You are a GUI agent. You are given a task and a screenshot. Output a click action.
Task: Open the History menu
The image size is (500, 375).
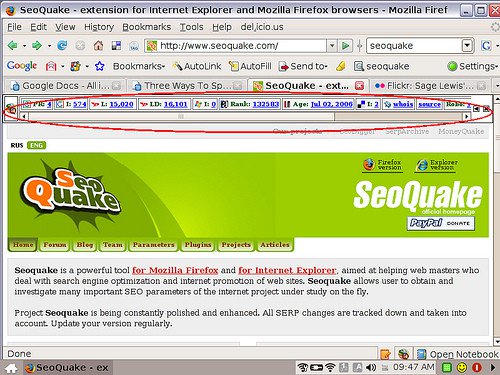tap(99, 27)
